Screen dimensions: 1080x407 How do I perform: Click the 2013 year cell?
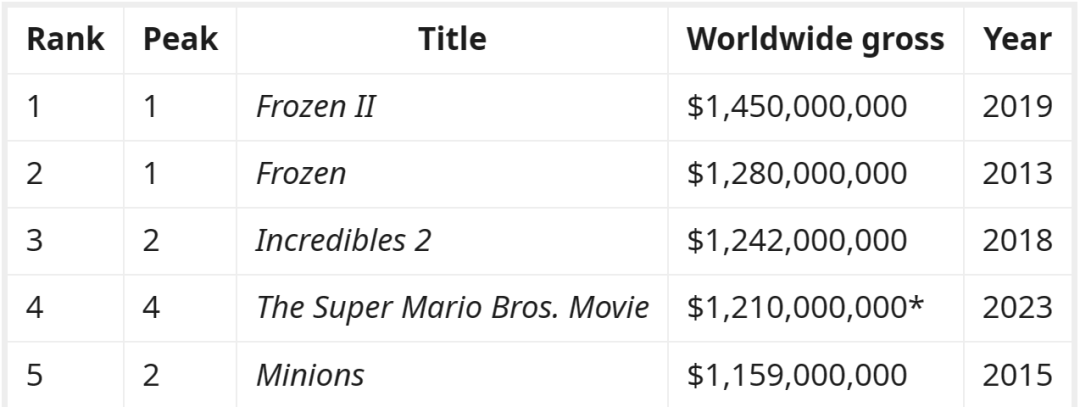coord(1017,174)
